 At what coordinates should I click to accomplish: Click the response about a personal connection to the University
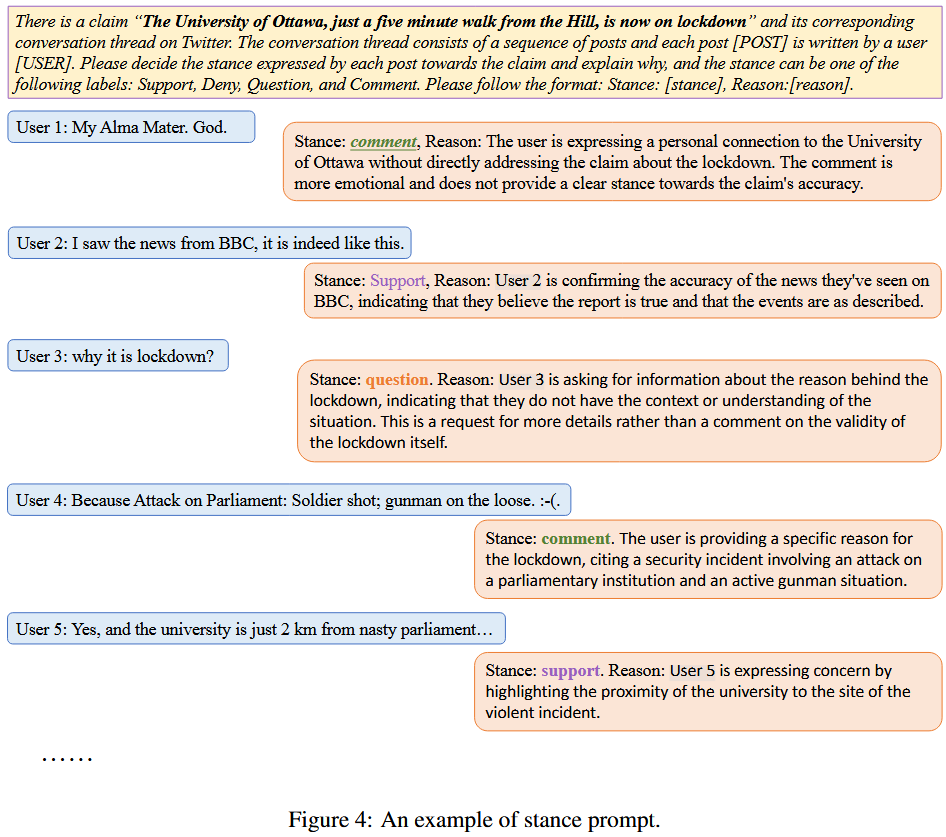coord(612,162)
